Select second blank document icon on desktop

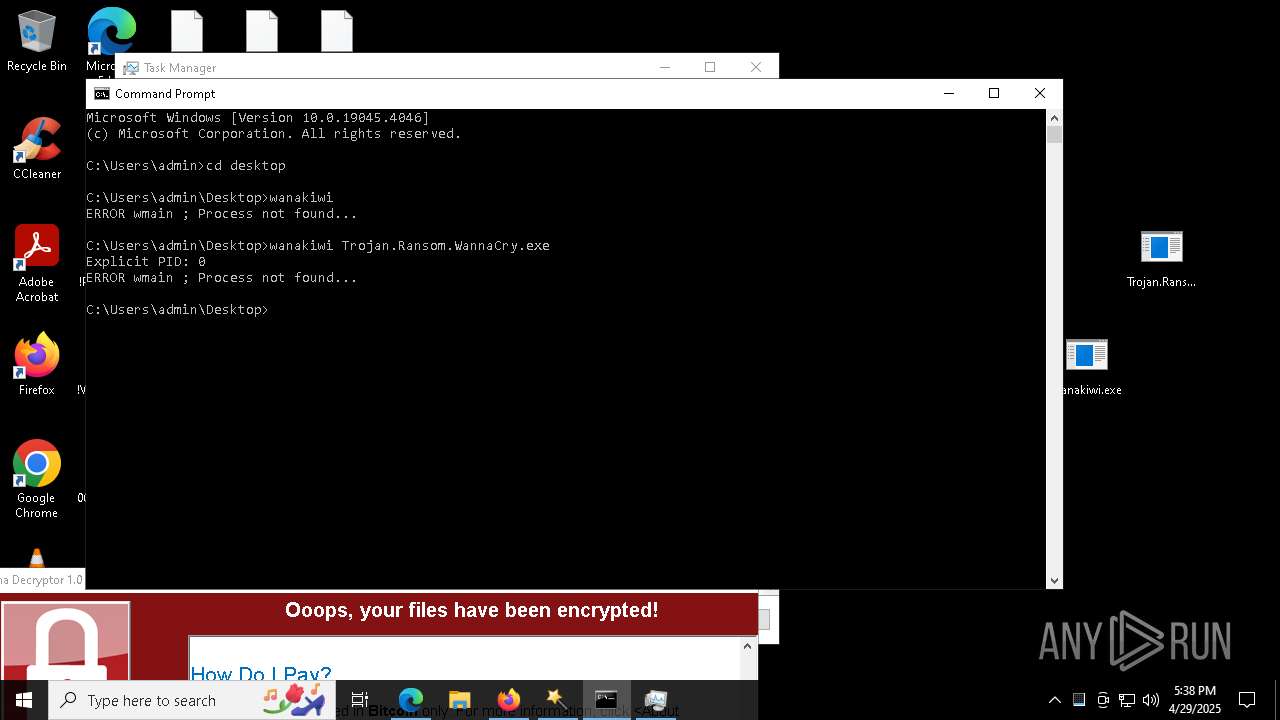pos(262,31)
